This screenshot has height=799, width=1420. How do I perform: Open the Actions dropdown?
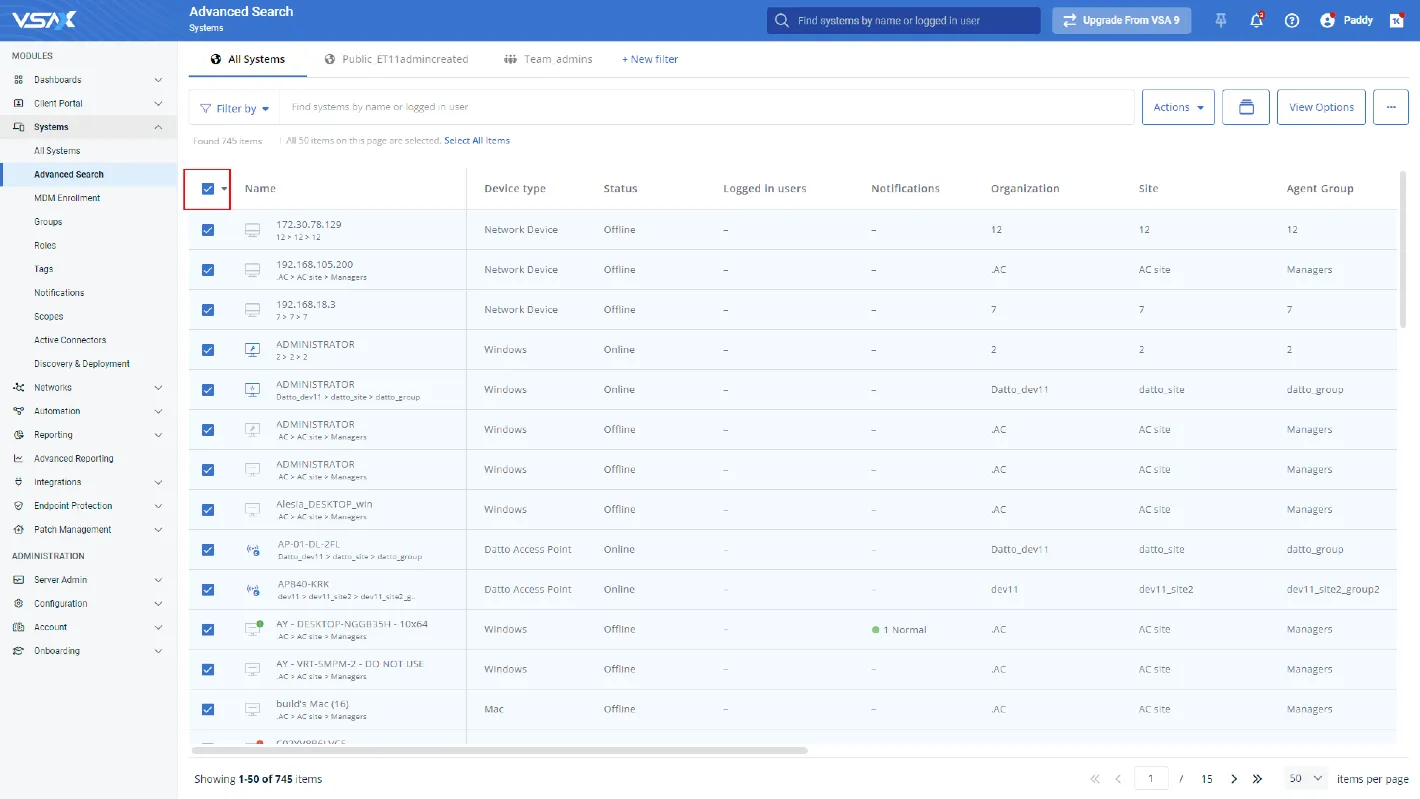tap(1178, 107)
